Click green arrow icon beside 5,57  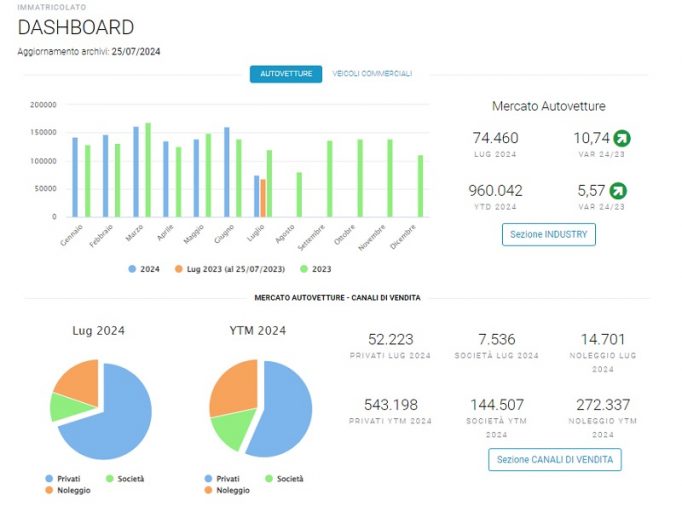618,191
